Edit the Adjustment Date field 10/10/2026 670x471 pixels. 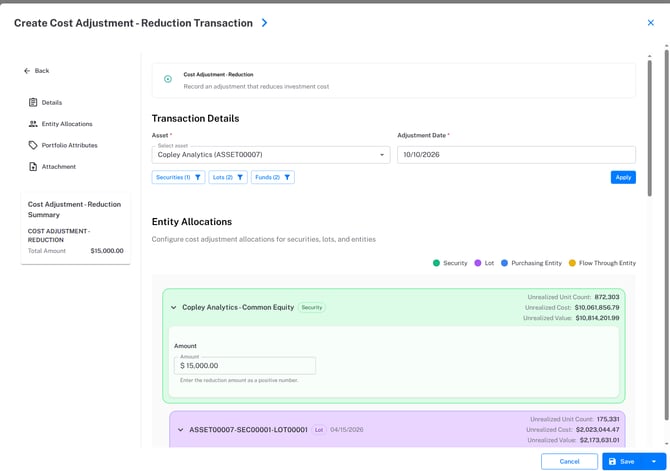tap(516, 155)
